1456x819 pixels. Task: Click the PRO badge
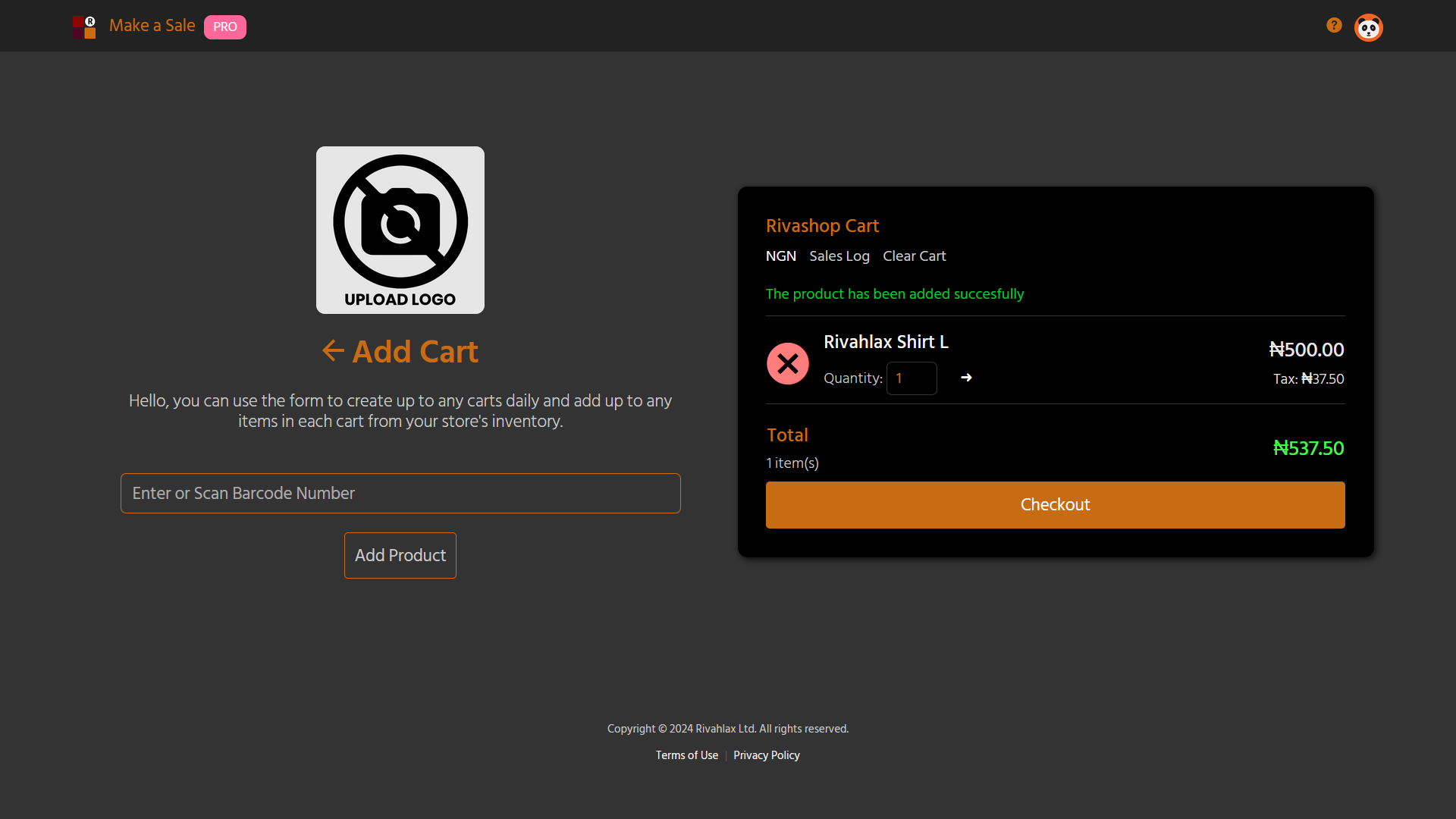pyautogui.click(x=225, y=27)
